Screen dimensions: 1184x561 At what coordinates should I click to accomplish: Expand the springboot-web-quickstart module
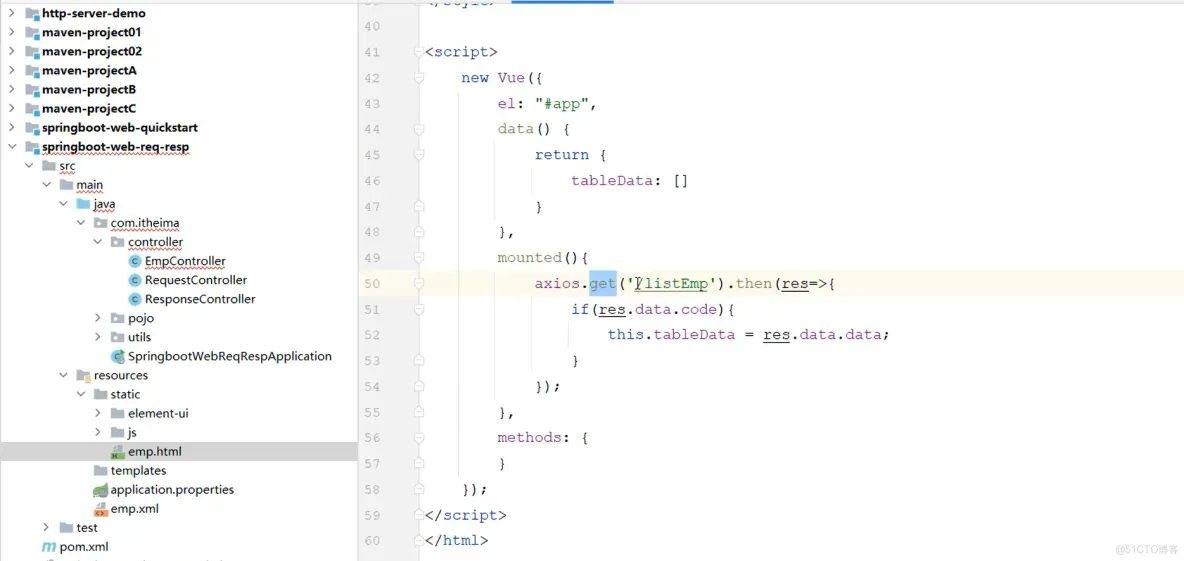tap(11, 128)
